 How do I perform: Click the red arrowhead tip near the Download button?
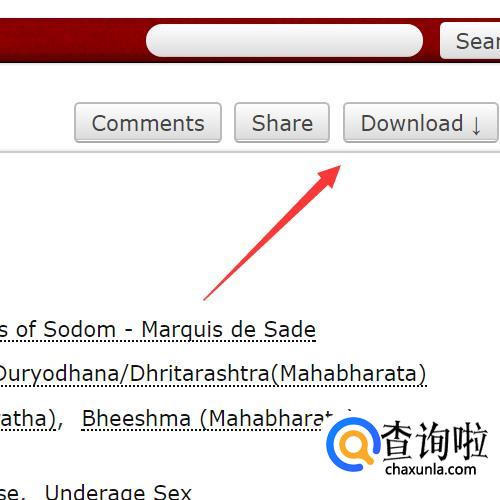tap(335, 171)
